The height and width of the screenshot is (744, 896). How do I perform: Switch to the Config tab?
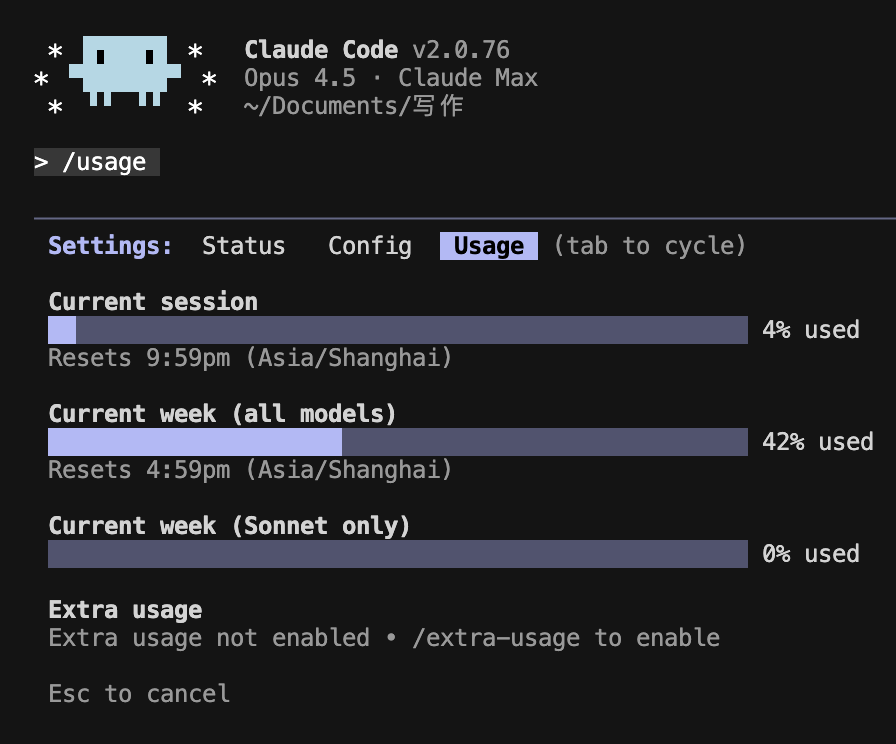pos(370,246)
